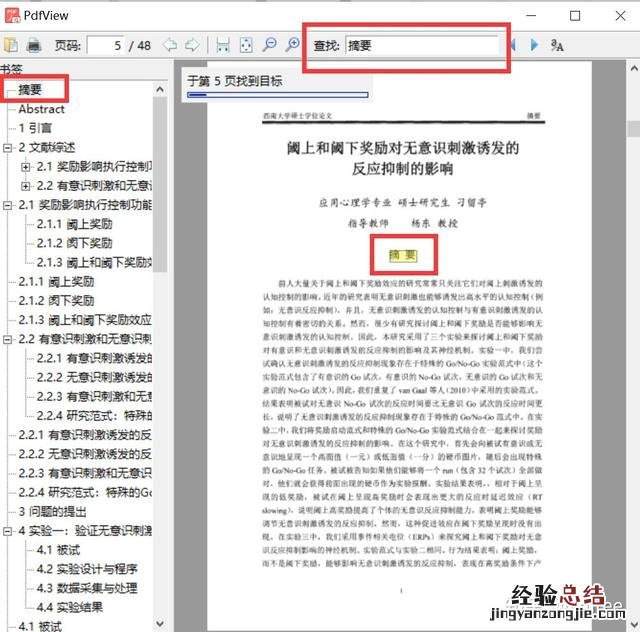Collapse the 4 实验一 node

(7, 531)
